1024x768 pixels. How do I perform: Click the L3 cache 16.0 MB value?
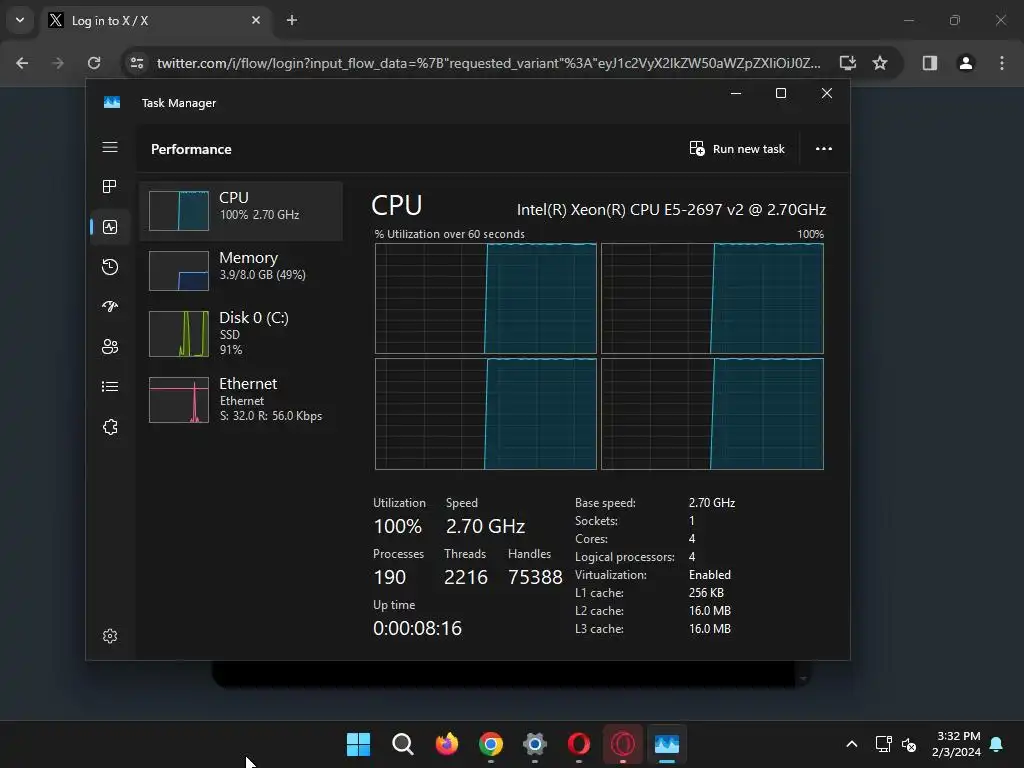coord(710,629)
